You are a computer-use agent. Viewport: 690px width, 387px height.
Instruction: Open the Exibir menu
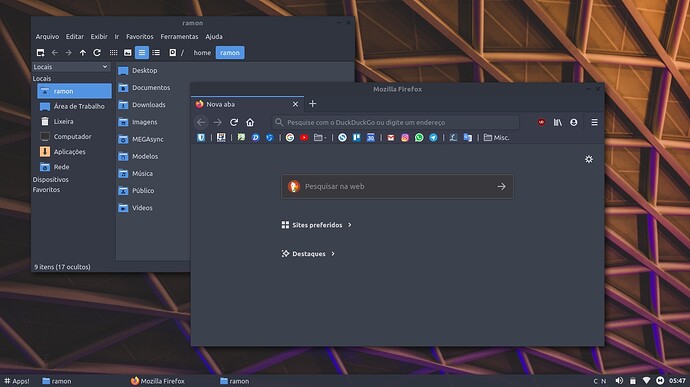pos(99,37)
